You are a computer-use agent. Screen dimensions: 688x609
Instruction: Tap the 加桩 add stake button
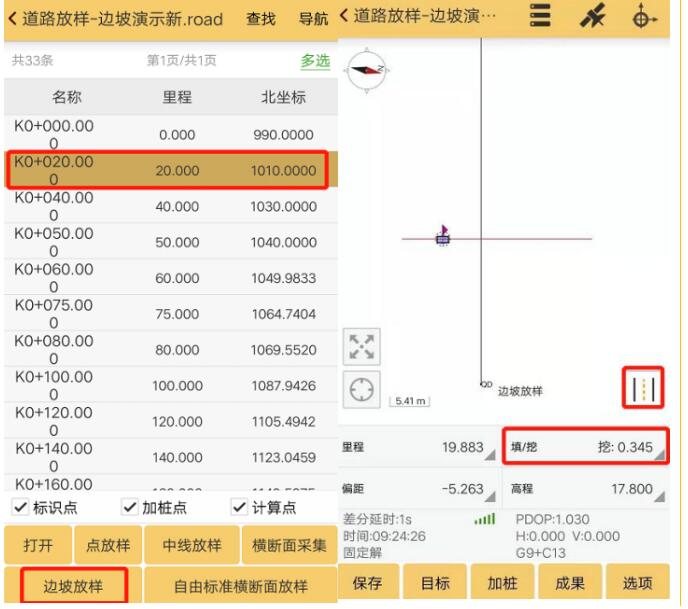(x=502, y=583)
